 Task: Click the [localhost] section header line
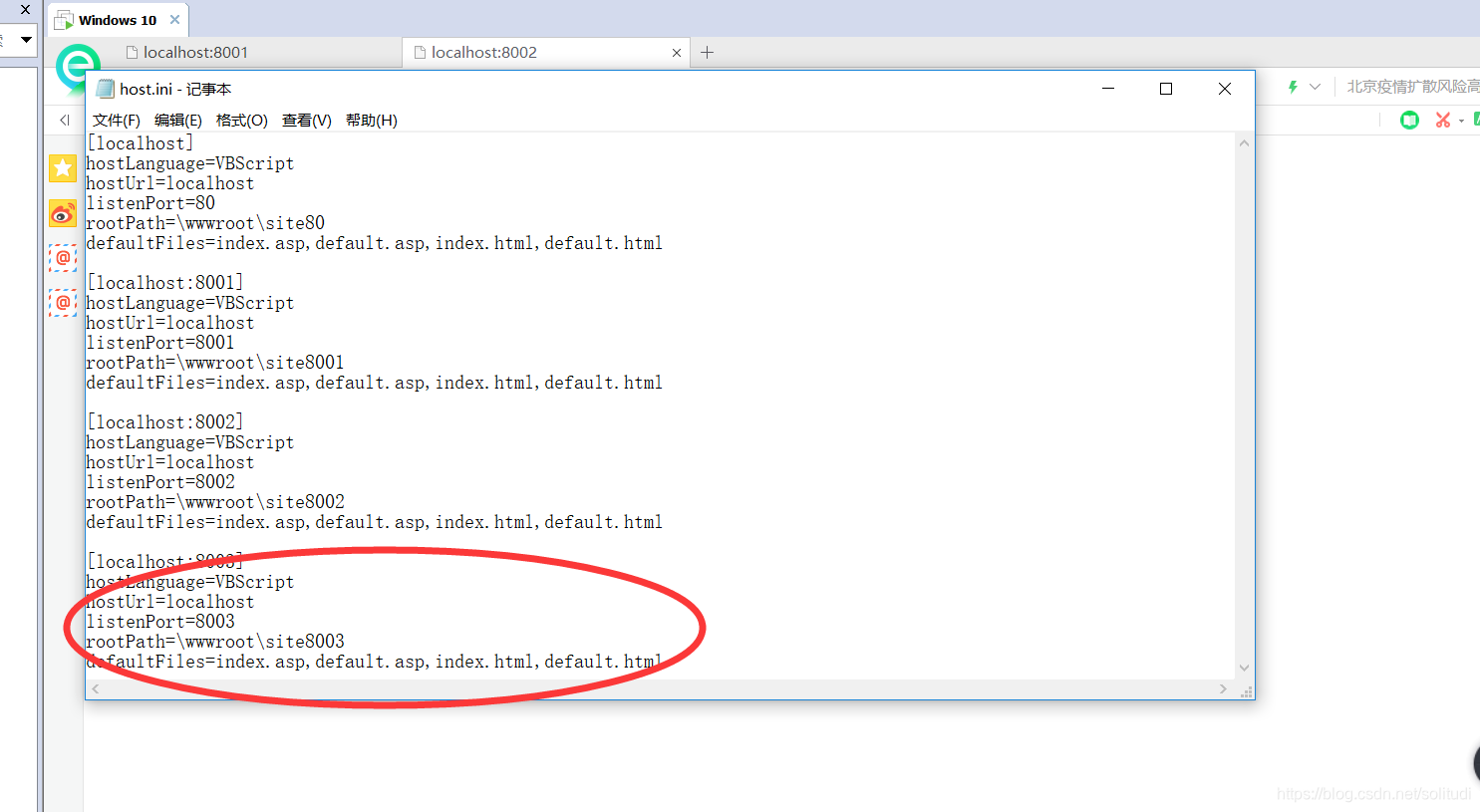(140, 143)
